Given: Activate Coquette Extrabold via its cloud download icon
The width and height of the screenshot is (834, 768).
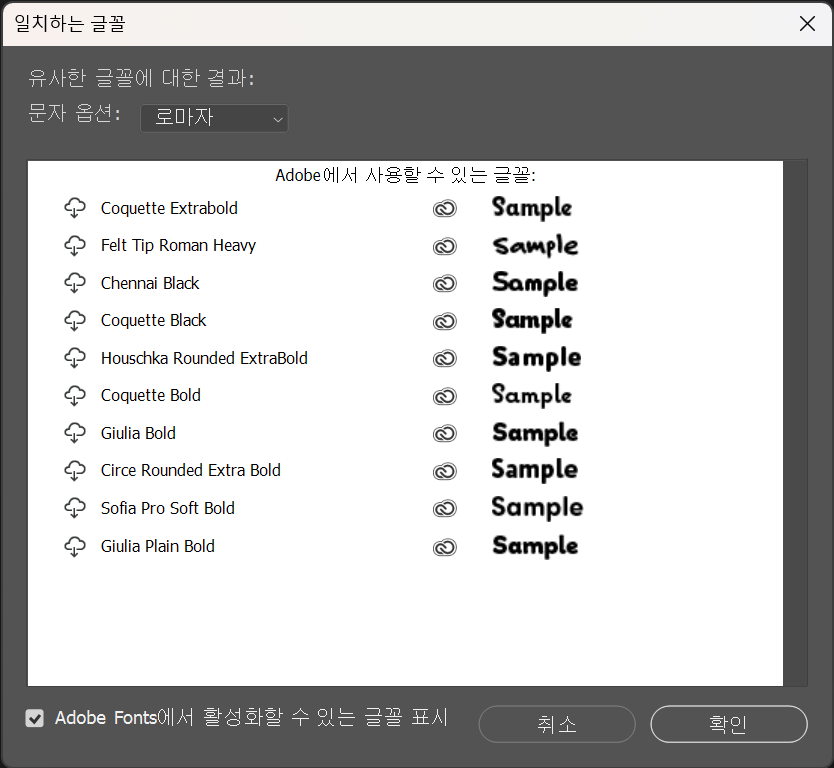Looking at the screenshot, I should [74, 208].
